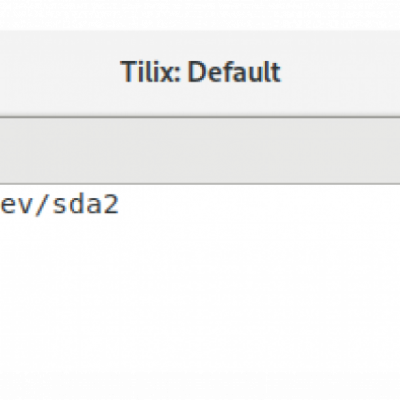Focus the empty white terminal area
Viewport: 400px width, 400px height.
click(200, 300)
